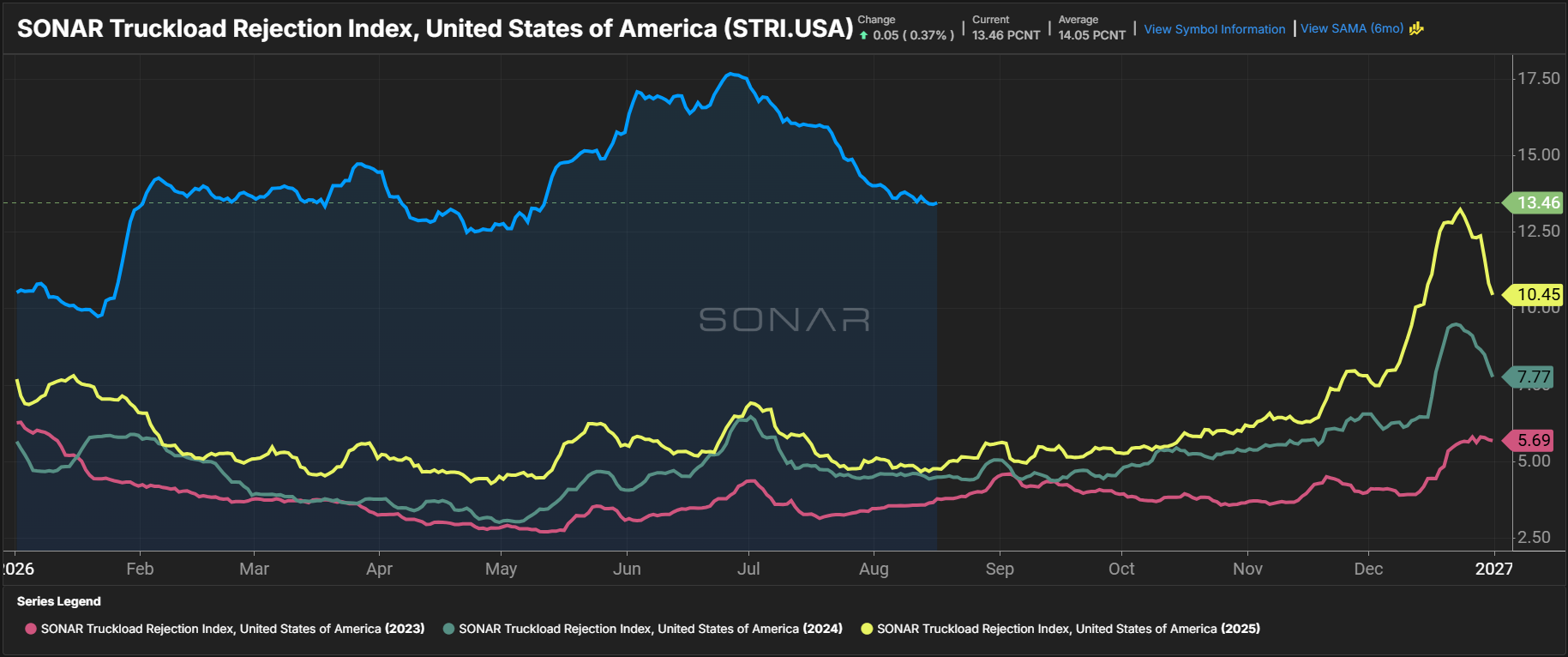Click the green up arrow beside Change value
1568x657 pixels.
click(863, 35)
